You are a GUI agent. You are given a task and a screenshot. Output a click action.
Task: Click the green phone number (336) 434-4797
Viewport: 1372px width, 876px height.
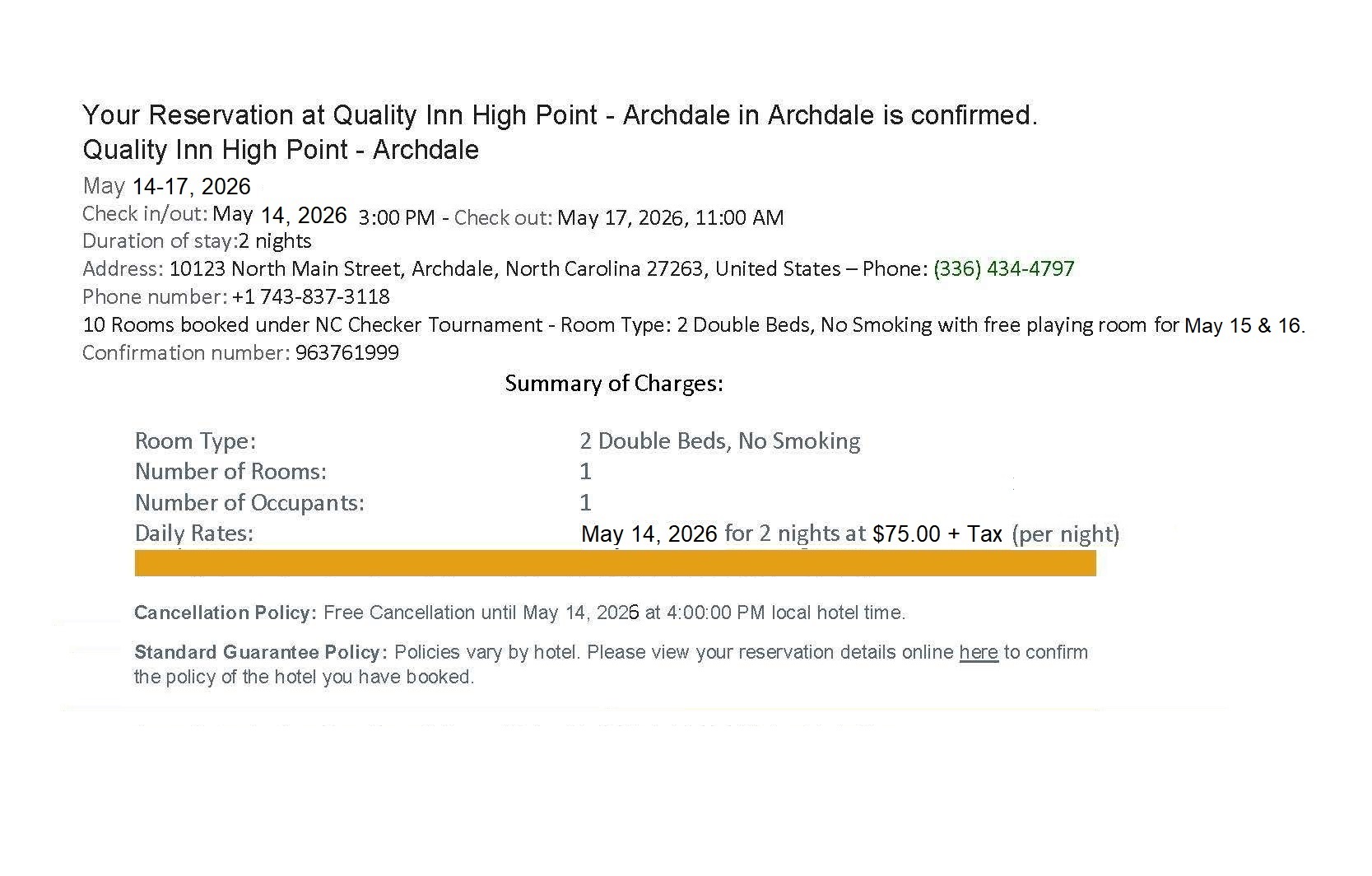point(1003,269)
